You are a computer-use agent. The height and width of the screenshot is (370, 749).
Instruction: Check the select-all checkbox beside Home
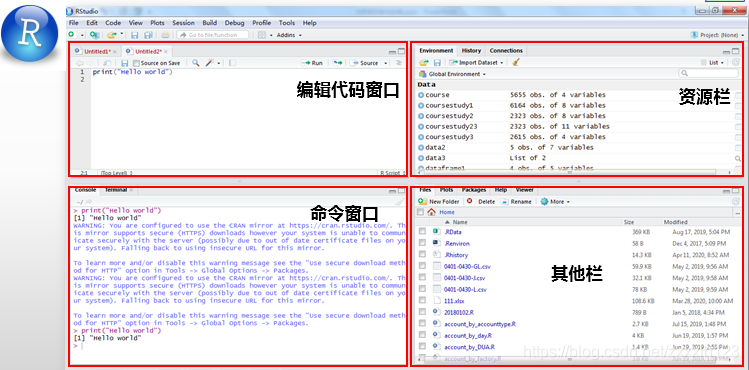coord(421,212)
